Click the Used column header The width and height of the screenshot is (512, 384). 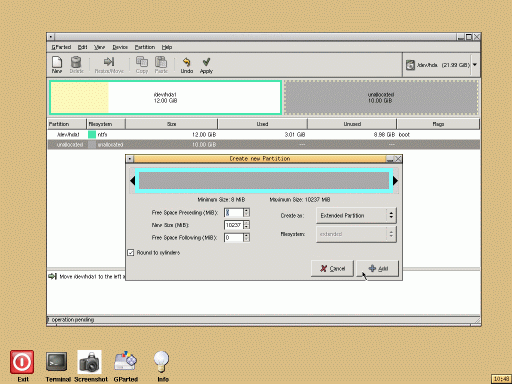point(262,124)
